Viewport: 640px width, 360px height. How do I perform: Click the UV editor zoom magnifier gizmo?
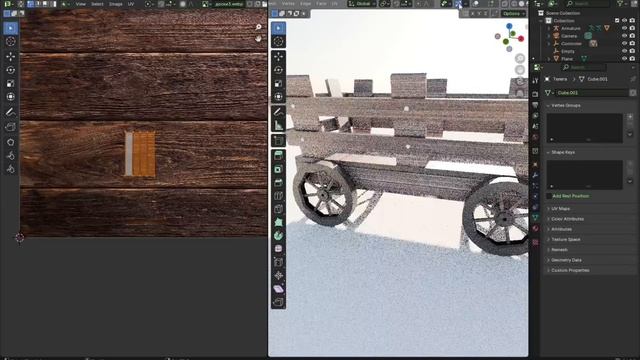258,27
